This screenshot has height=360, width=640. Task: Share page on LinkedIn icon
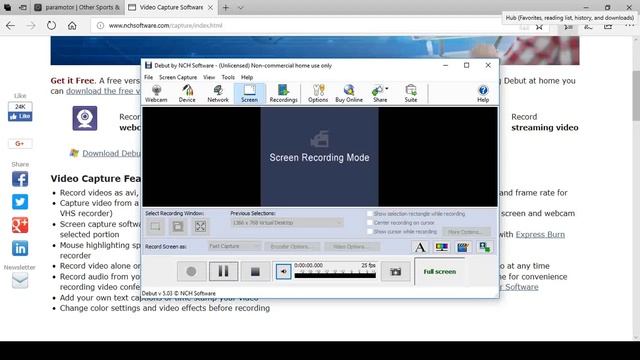(x=20, y=248)
